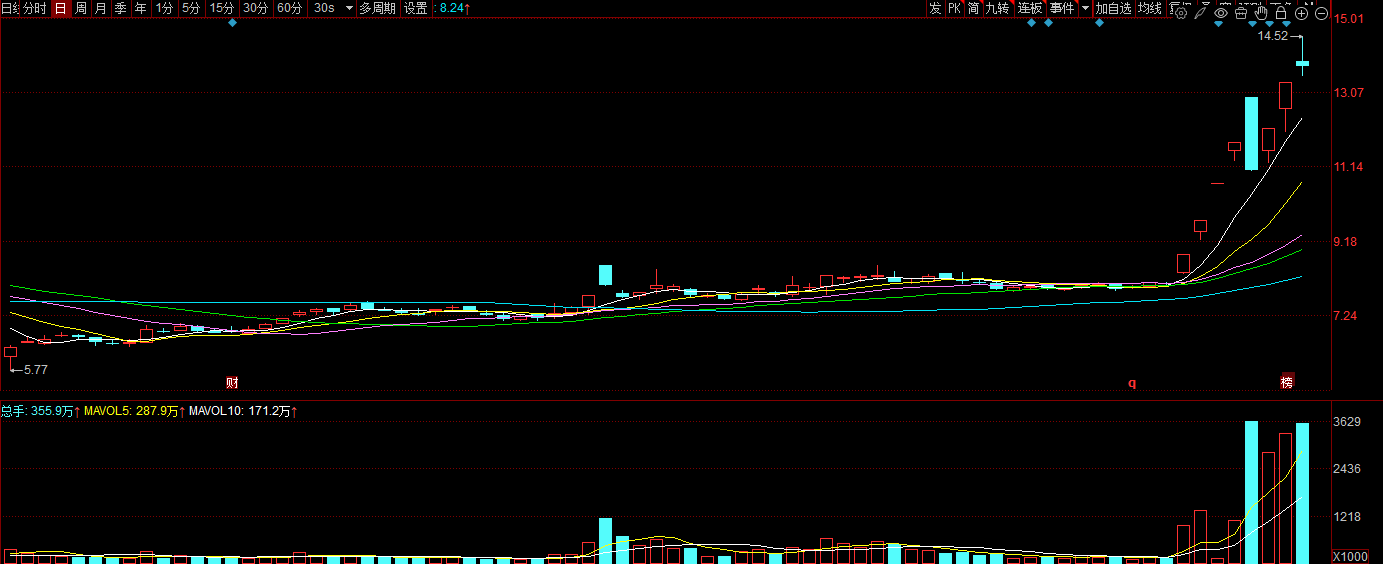Switch to 季 quarterly period
Screen dimensions: 1383x564
point(121,8)
